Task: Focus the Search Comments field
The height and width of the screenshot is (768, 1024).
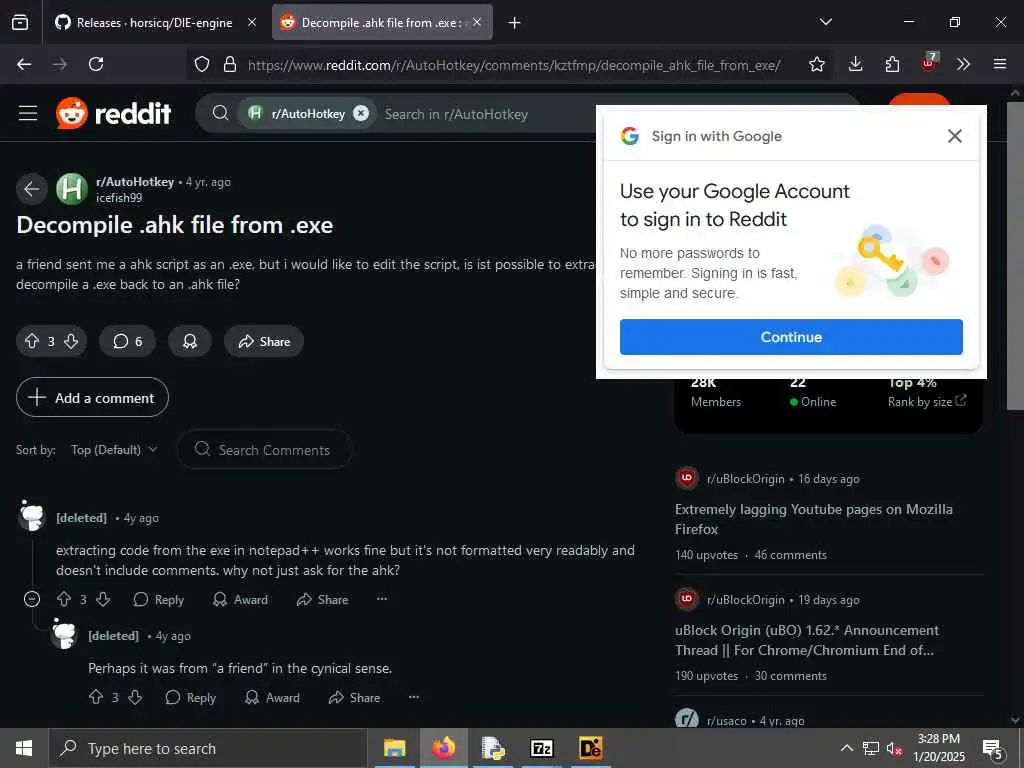Action: 264,449
